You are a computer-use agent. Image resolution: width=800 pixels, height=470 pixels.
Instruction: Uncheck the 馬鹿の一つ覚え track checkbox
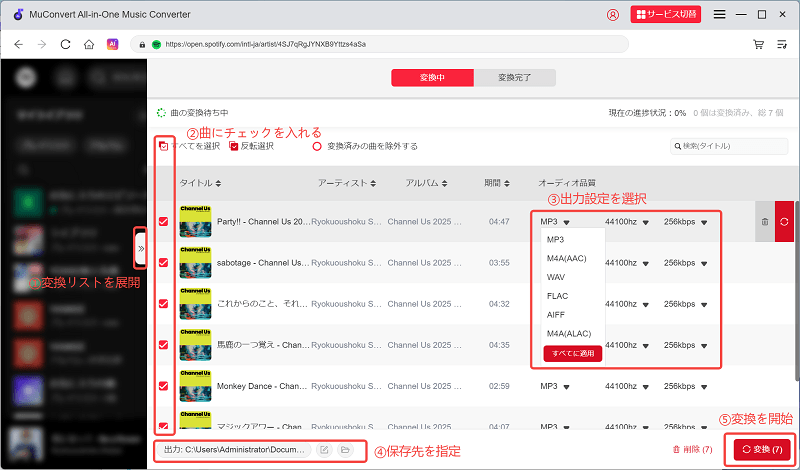point(163,345)
